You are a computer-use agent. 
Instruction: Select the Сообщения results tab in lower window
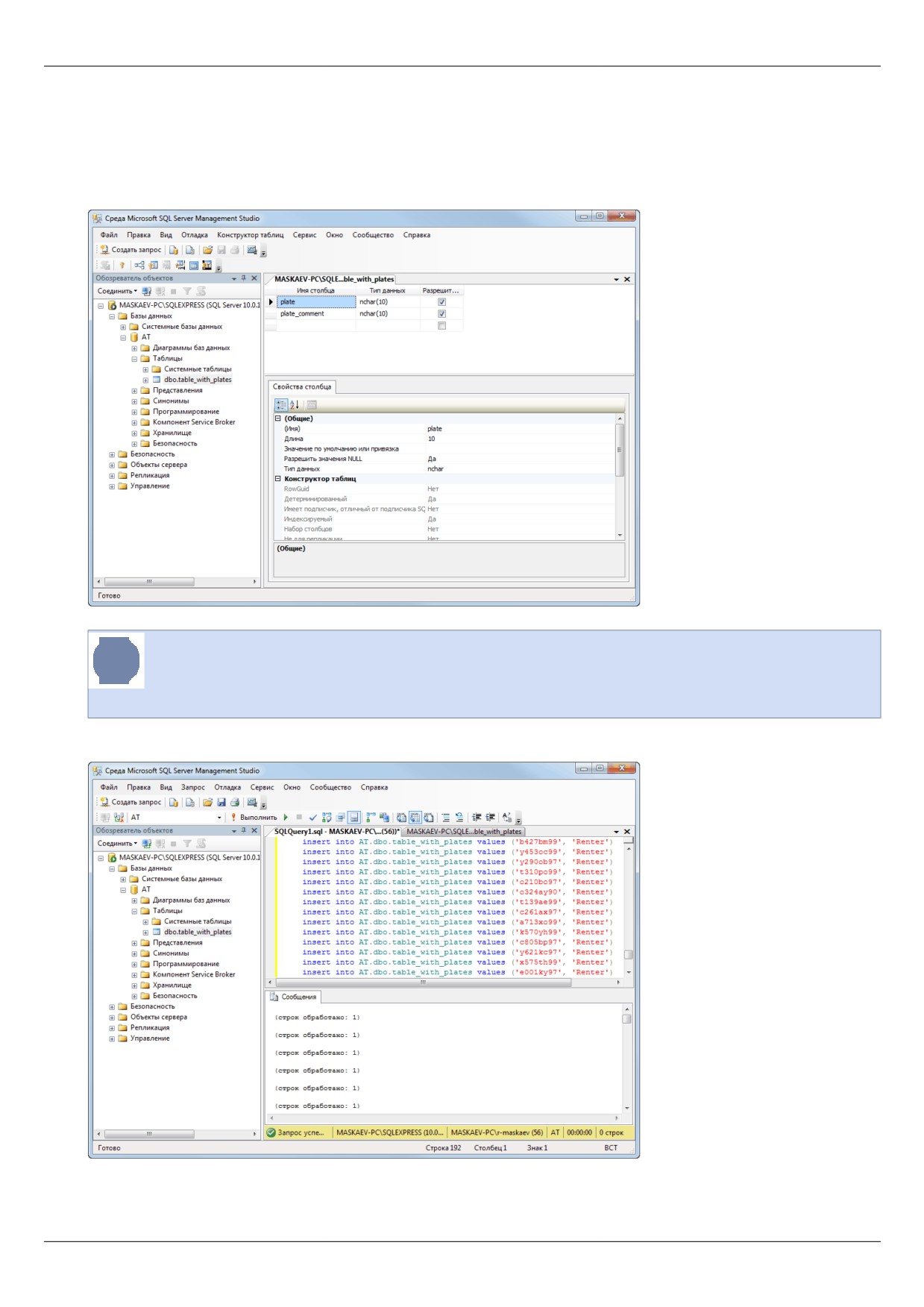294,997
